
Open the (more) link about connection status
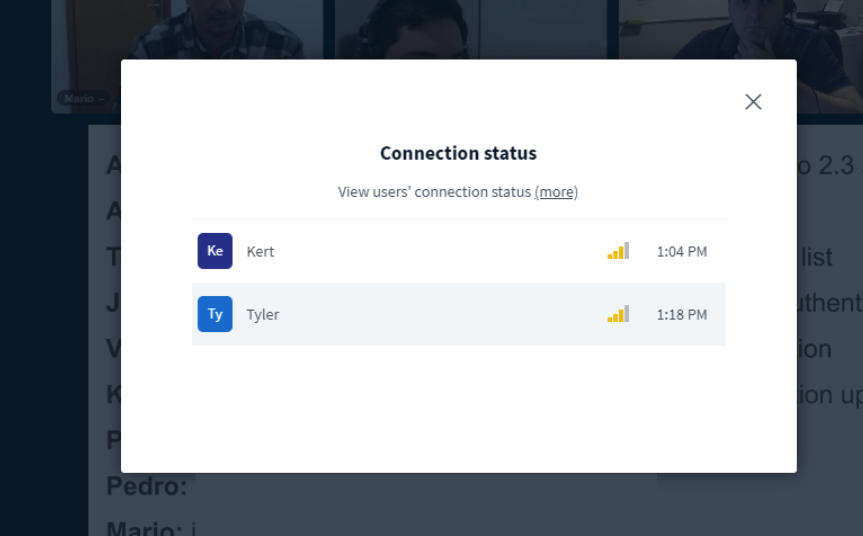[556, 192]
